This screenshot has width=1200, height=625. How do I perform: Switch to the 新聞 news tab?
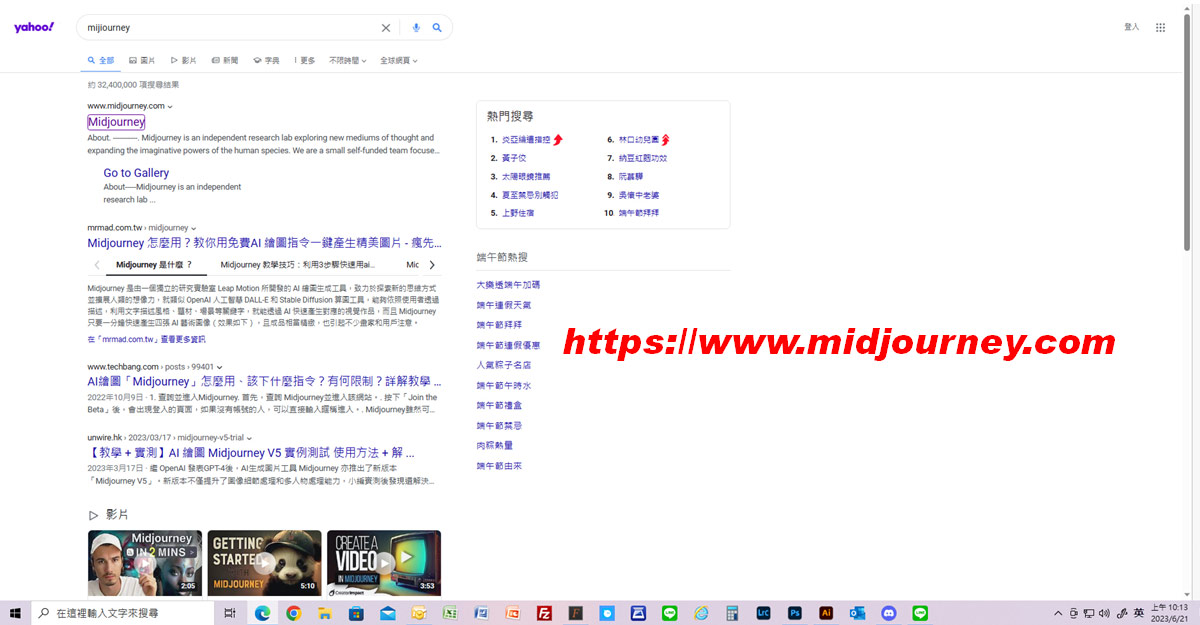pyautogui.click(x=225, y=60)
